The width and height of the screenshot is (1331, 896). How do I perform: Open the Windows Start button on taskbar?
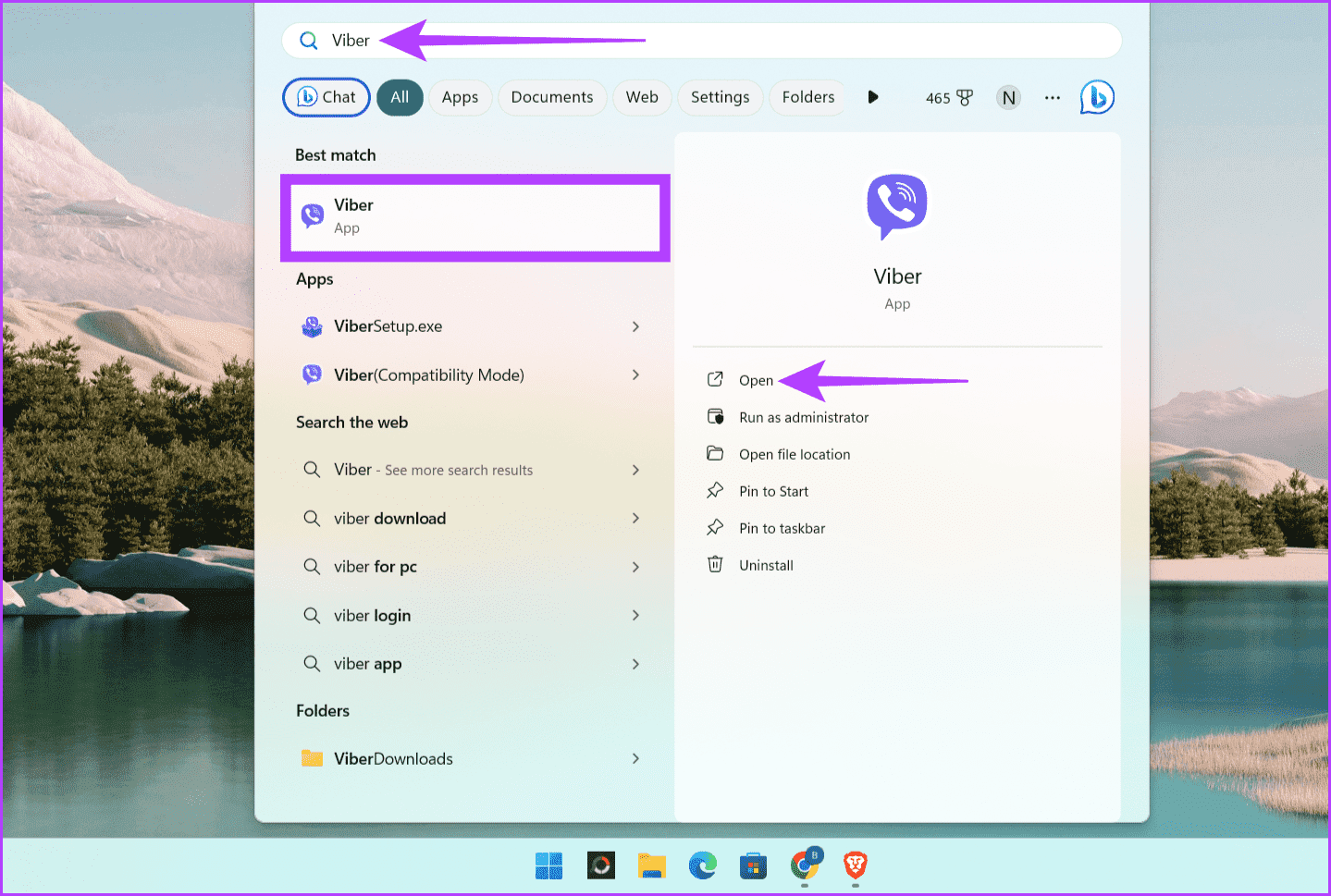(x=548, y=865)
